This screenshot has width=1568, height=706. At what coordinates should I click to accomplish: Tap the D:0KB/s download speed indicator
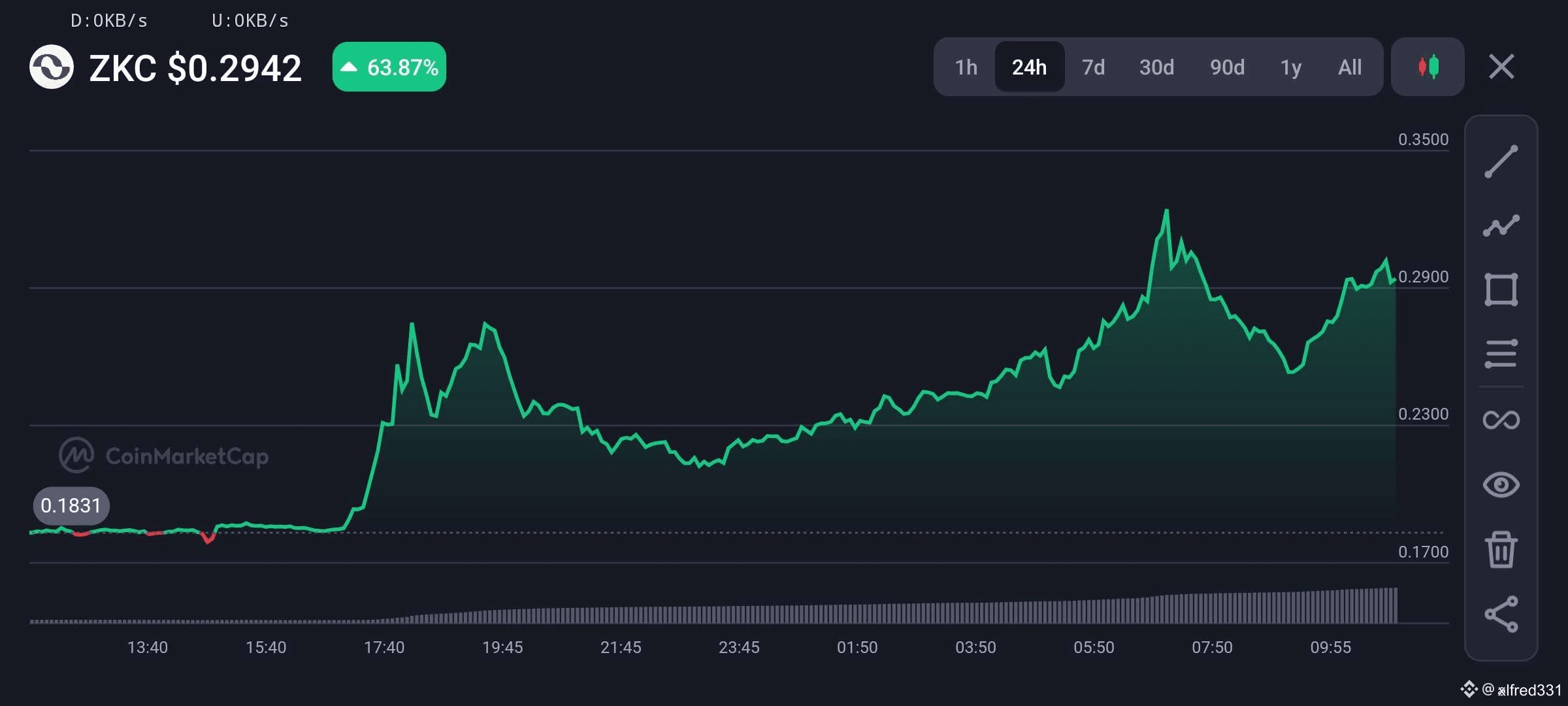click(x=109, y=21)
